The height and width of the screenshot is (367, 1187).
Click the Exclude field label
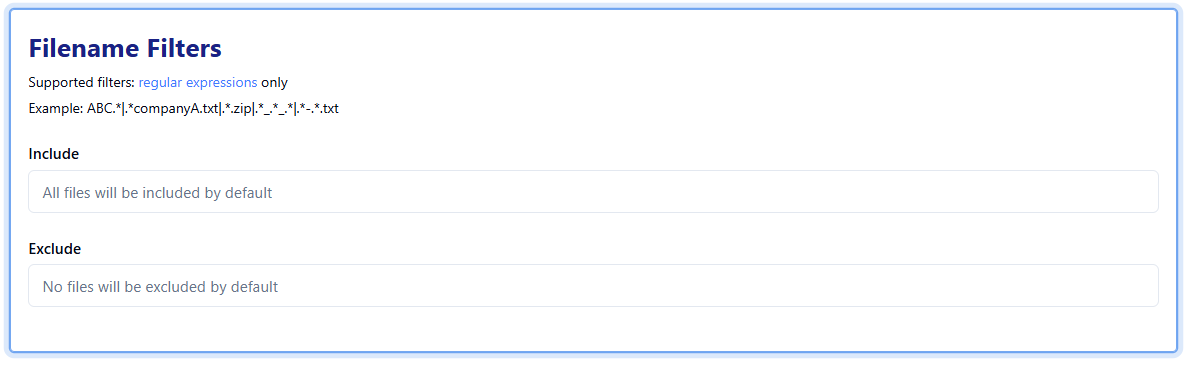click(55, 248)
